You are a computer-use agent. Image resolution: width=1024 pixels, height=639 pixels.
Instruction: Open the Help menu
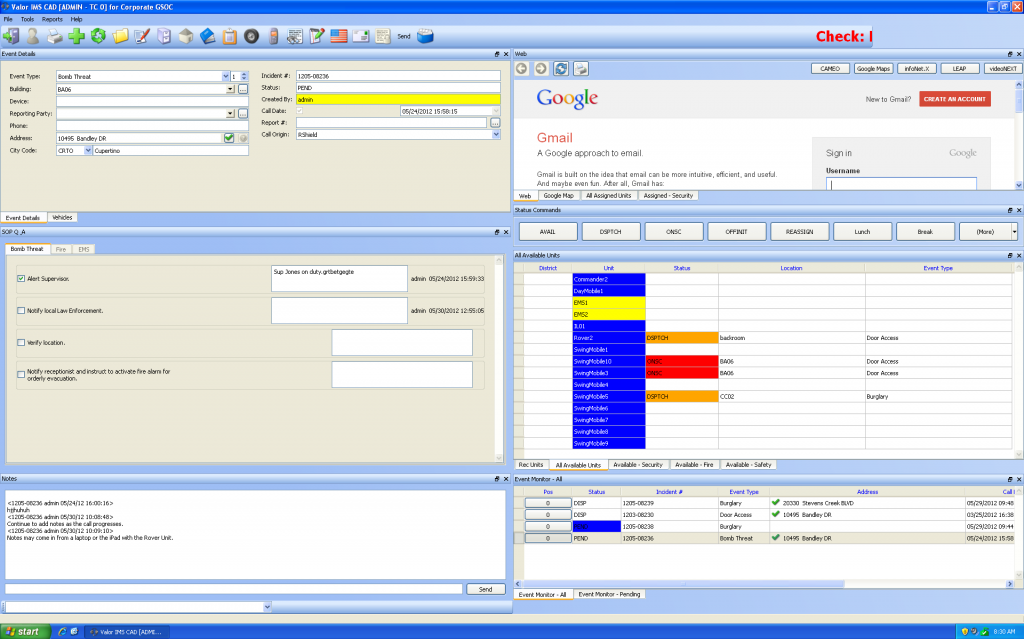pyautogui.click(x=76, y=19)
